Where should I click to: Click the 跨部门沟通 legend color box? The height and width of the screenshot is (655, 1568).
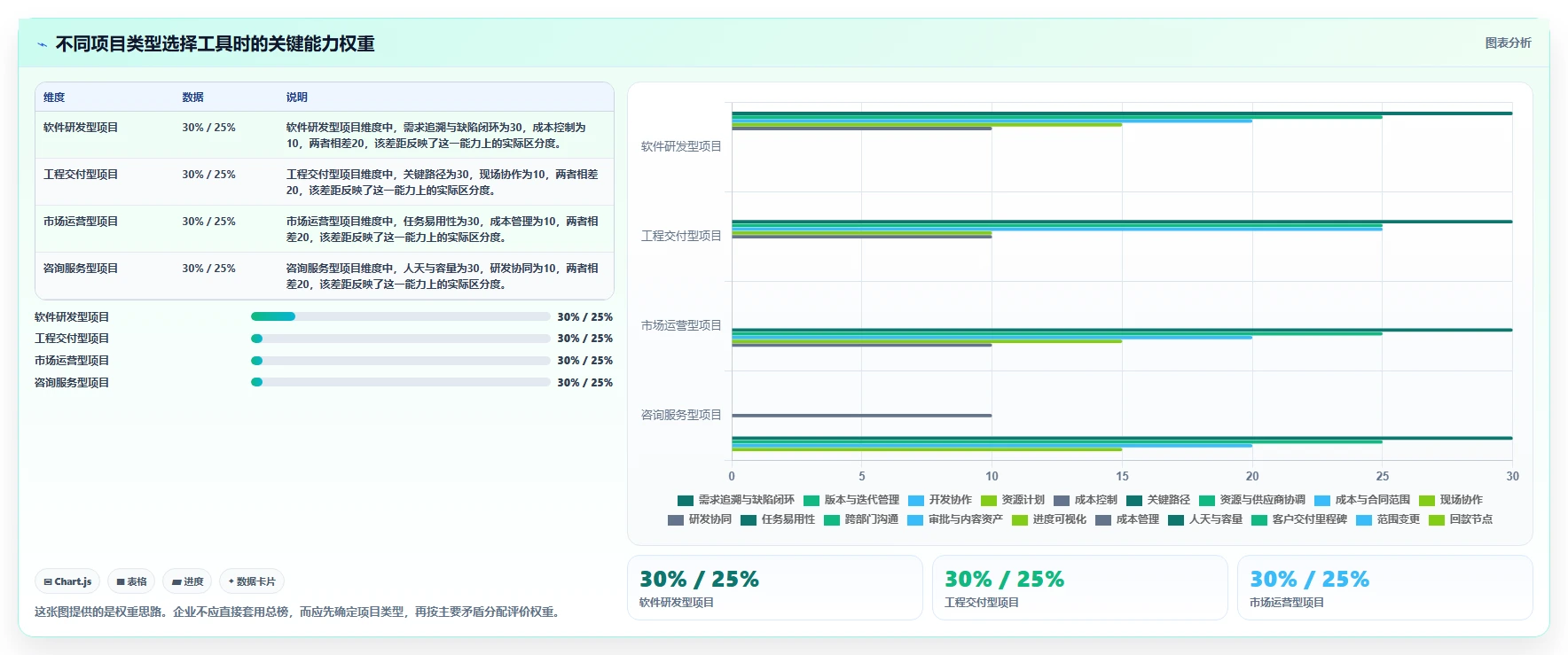(x=832, y=520)
